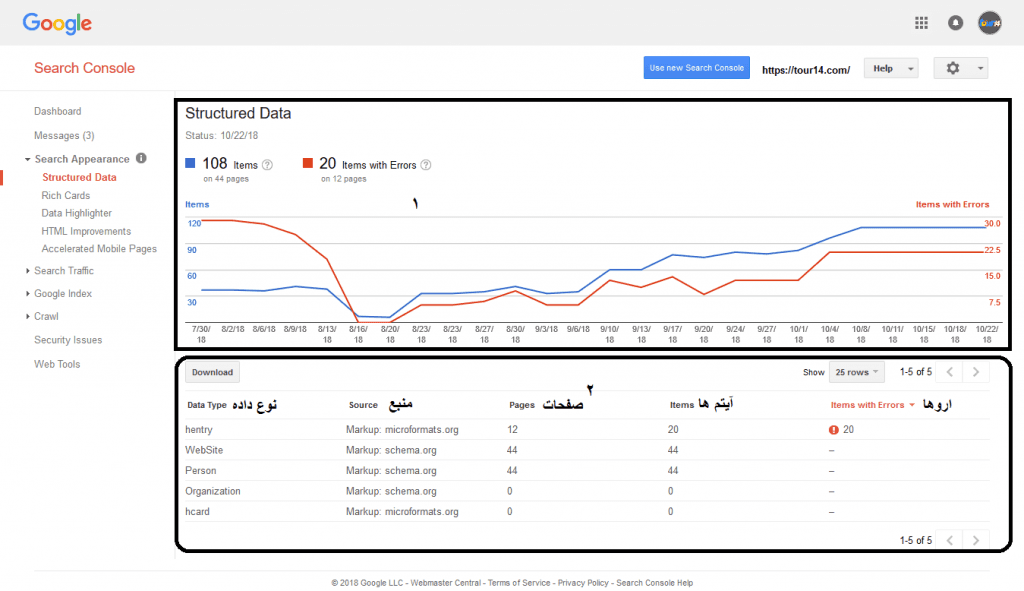Open the 25 rows dropdown
Screen dimensions: 1024x591
(857, 372)
